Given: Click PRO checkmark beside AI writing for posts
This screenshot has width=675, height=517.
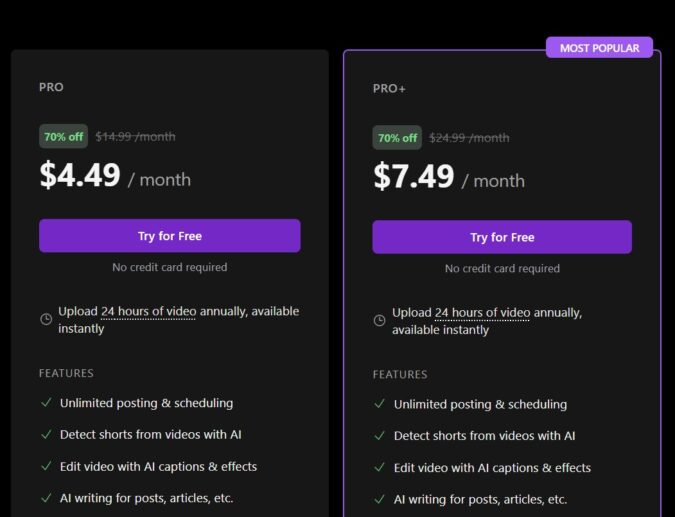Looking at the screenshot, I should pos(46,498).
